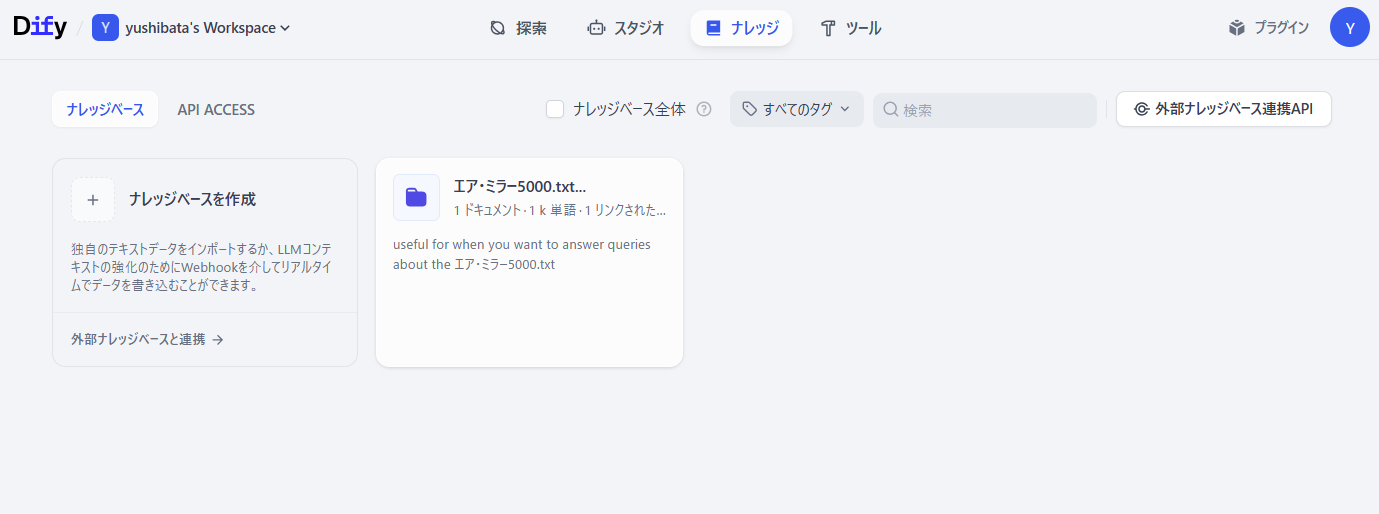Click the chevron next to yushibata's Workspace
The height and width of the screenshot is (514, 1379).
(286, 28)
